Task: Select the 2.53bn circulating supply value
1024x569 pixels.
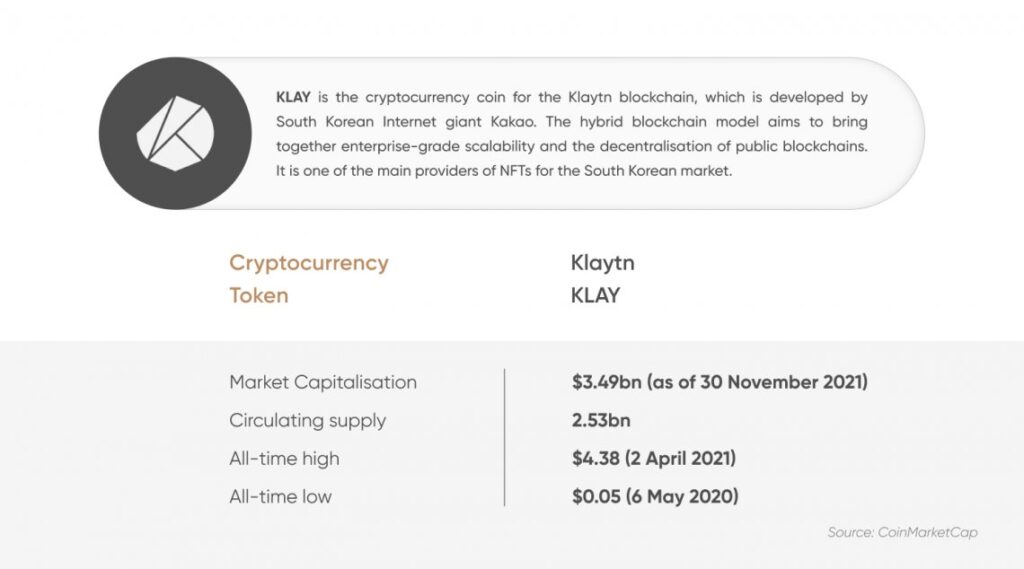Action: [x=600, y=420]
